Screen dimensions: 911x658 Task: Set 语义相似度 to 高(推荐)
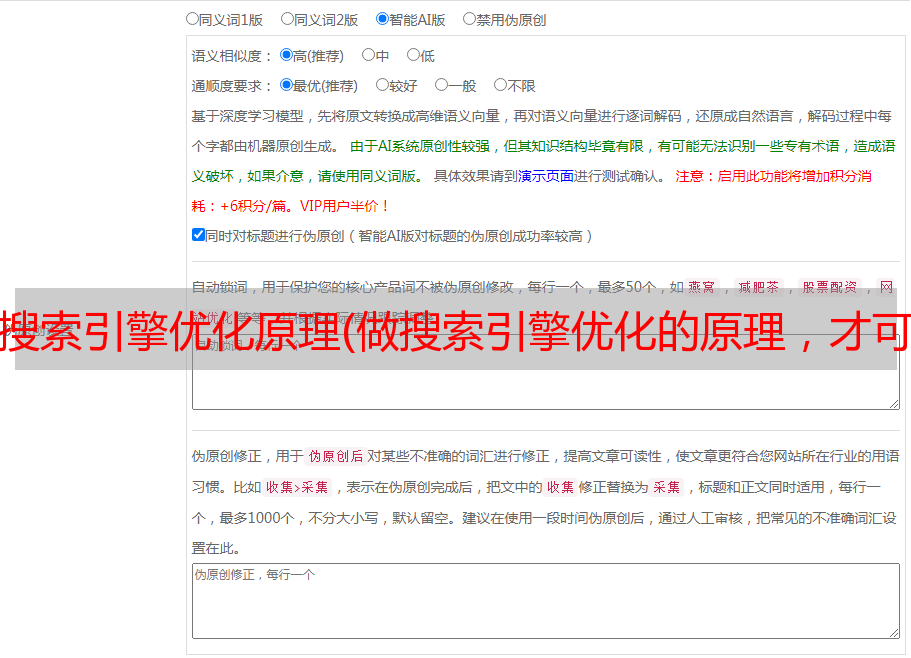[x=286, y=55]
